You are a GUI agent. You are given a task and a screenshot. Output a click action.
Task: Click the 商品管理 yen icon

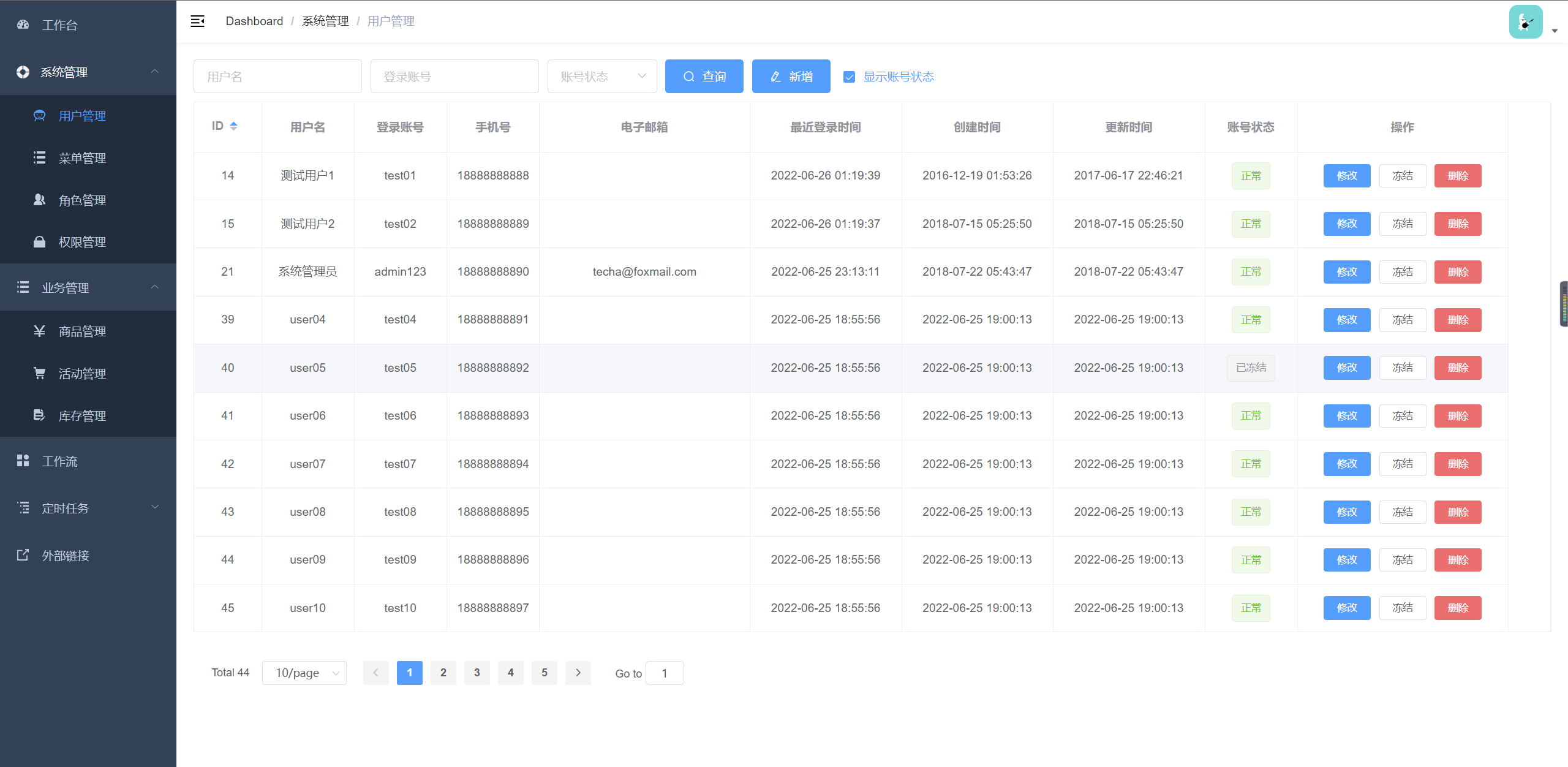click(39, 331)
